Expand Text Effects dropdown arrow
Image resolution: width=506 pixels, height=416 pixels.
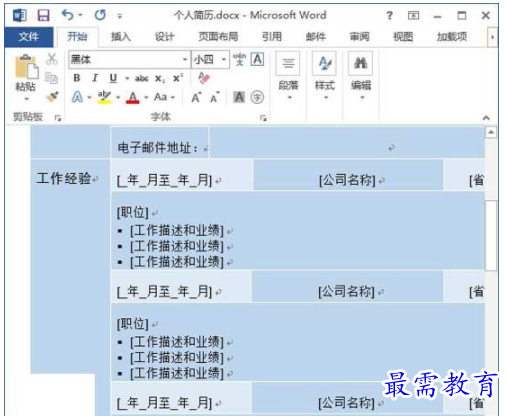[89, 98]
